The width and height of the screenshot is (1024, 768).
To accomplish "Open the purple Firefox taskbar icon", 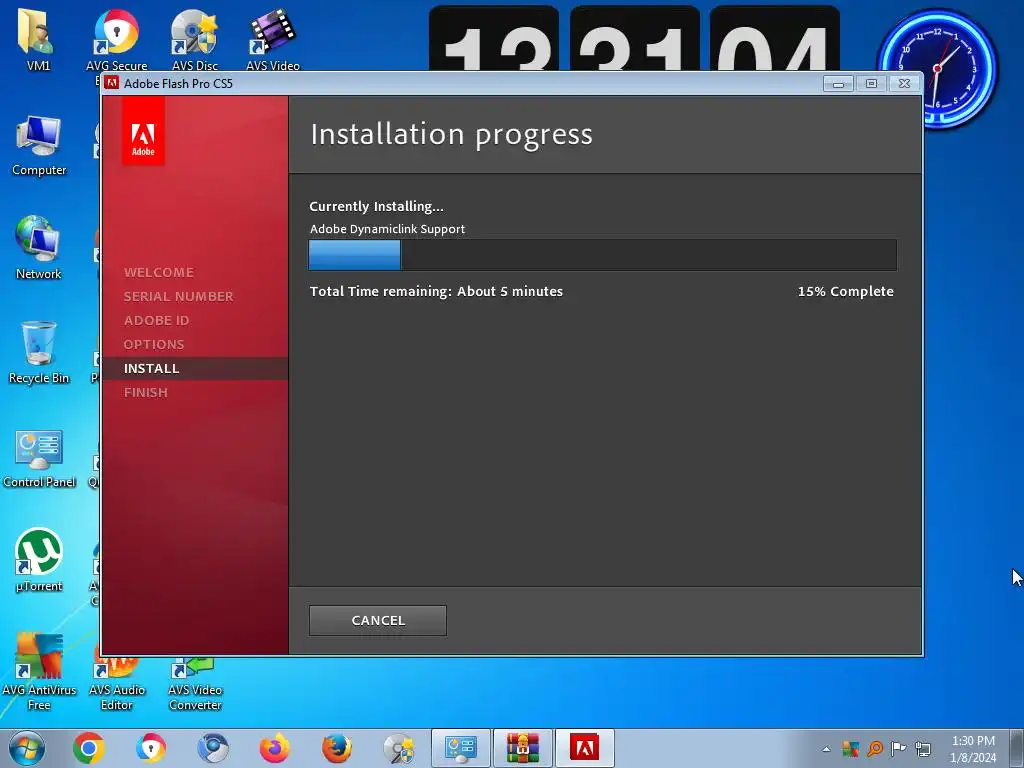I will pos(275,748).
